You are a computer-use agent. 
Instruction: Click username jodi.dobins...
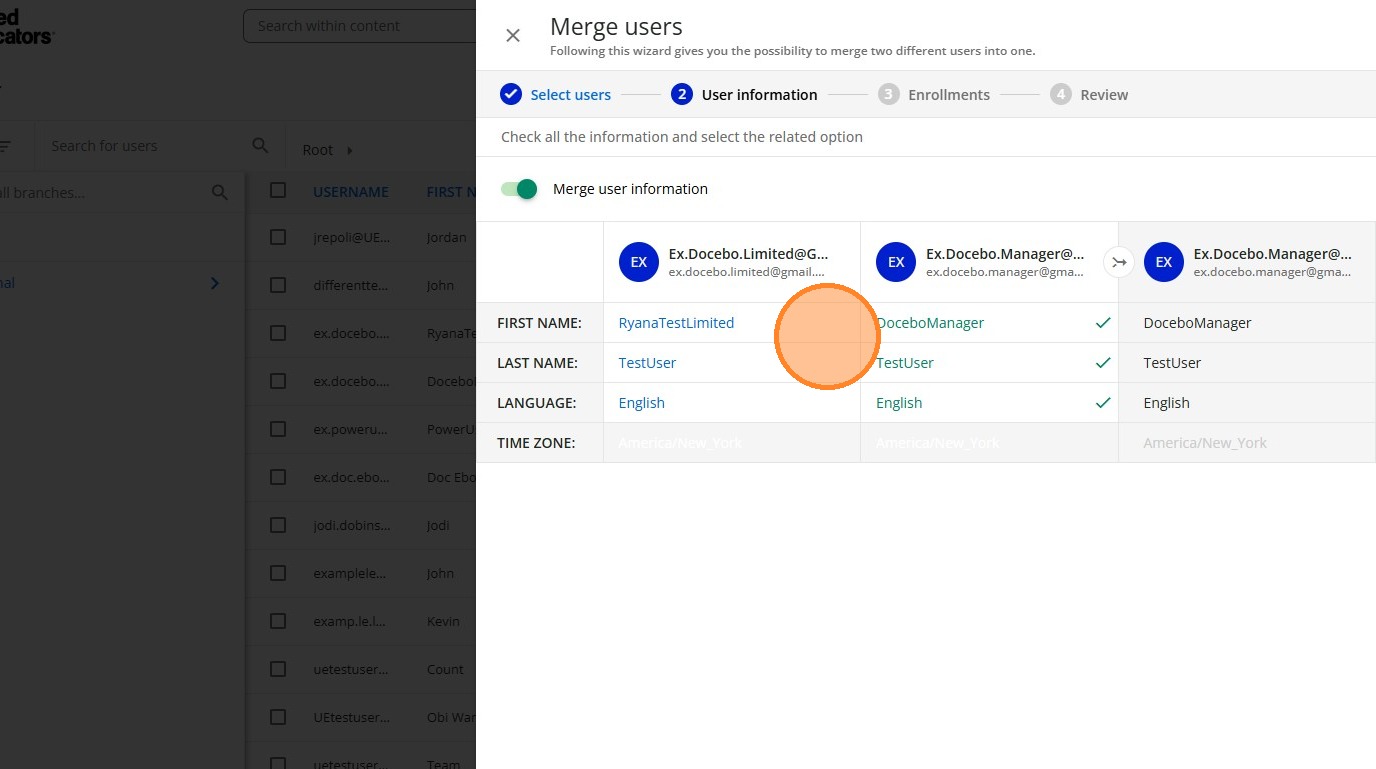tap(352, 525)
